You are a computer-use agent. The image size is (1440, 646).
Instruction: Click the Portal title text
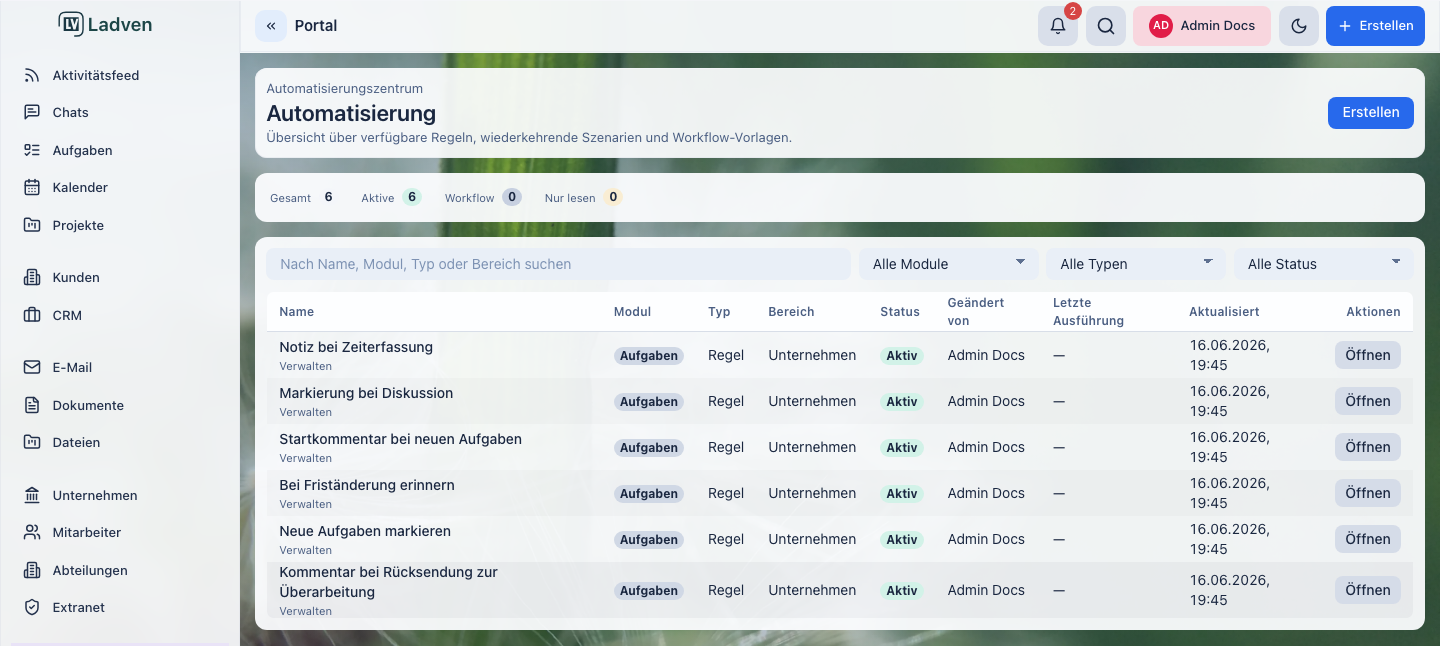click(x=316, y=26)
